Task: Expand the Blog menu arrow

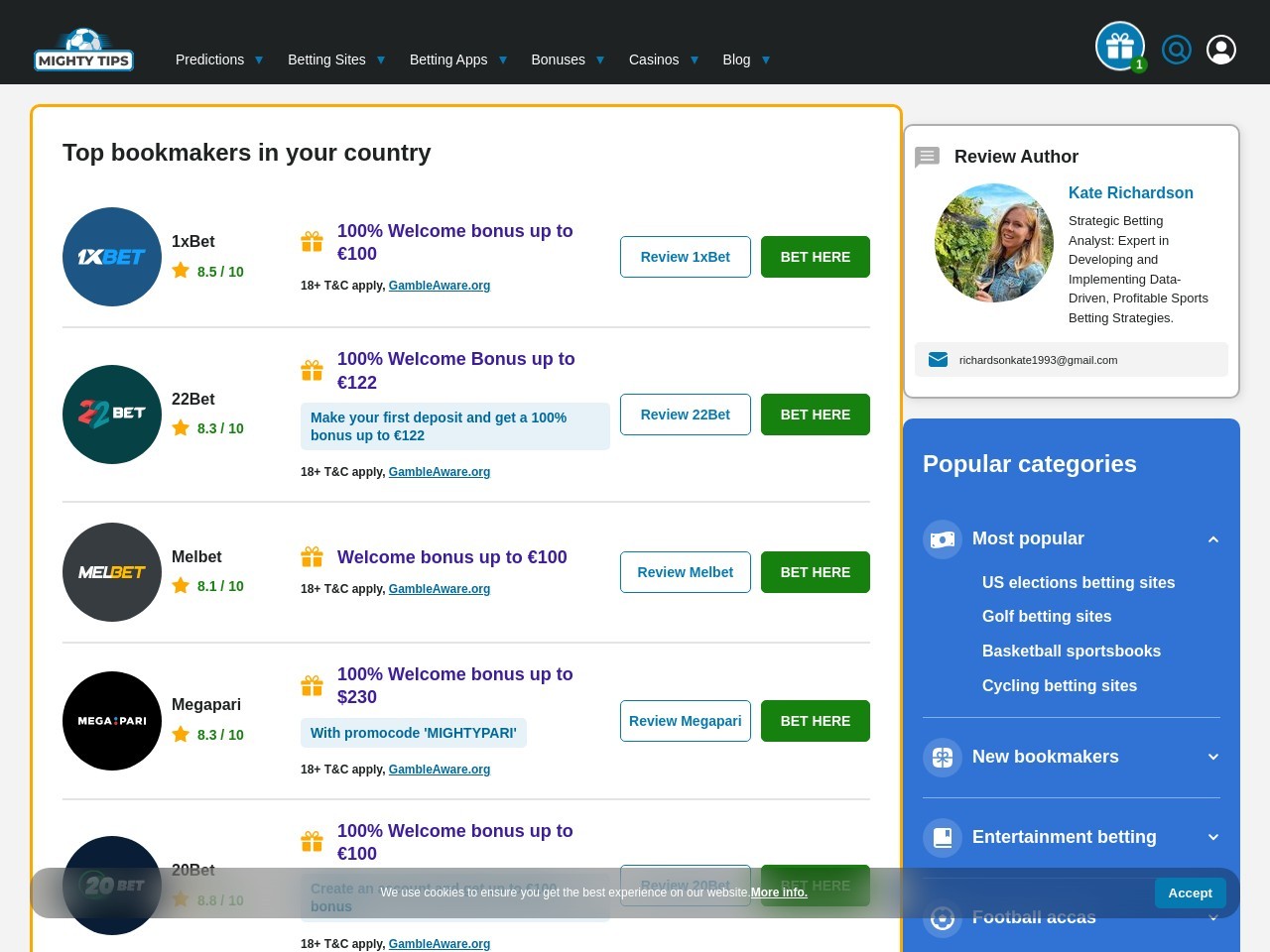Action: point(766,59)
